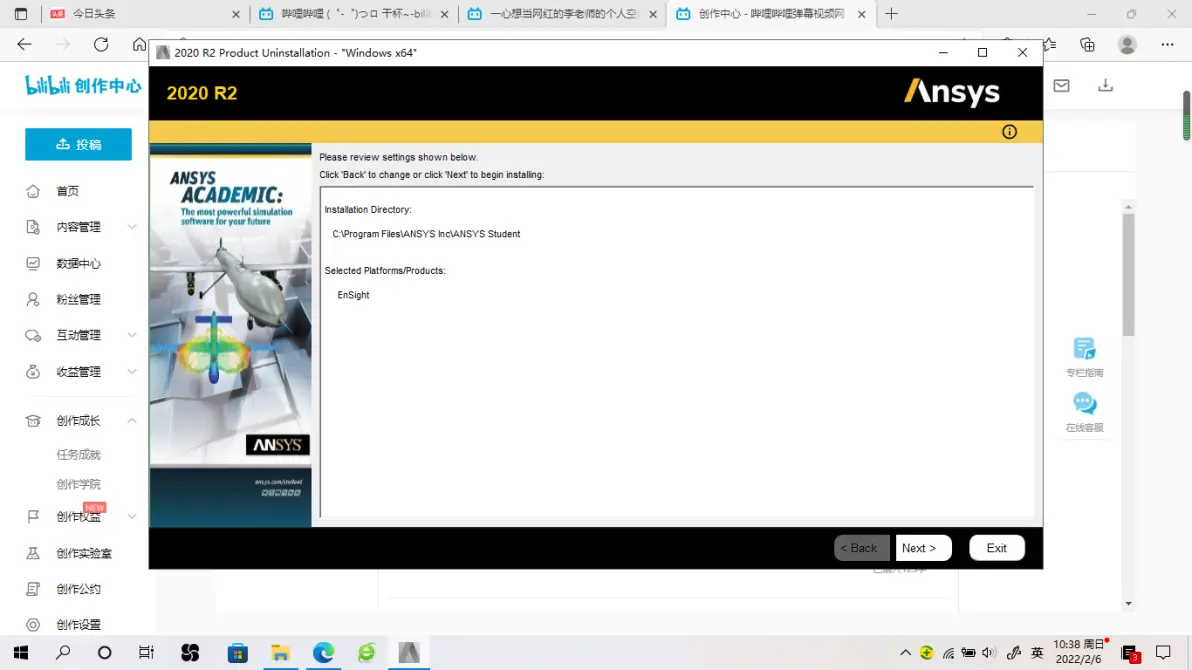1192x670 pixels.
Task: Click the 创作实验室 flask icon
Action: [x=33, y=553]
